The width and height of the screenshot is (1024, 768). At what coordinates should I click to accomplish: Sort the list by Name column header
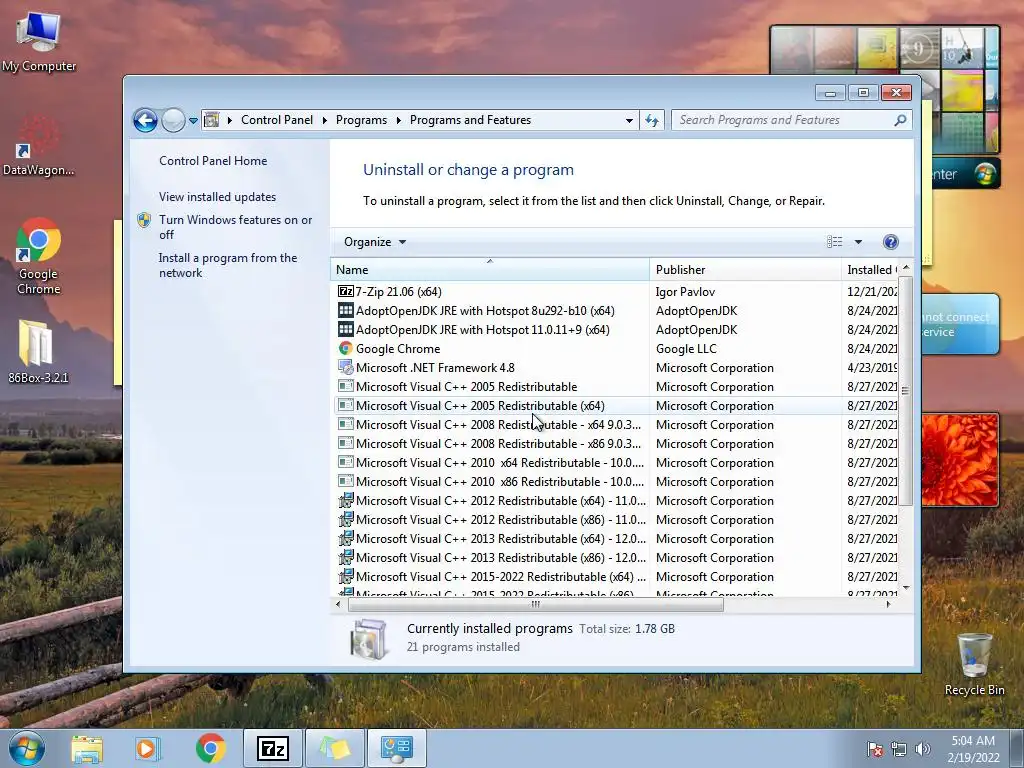(x=490, y=270)
